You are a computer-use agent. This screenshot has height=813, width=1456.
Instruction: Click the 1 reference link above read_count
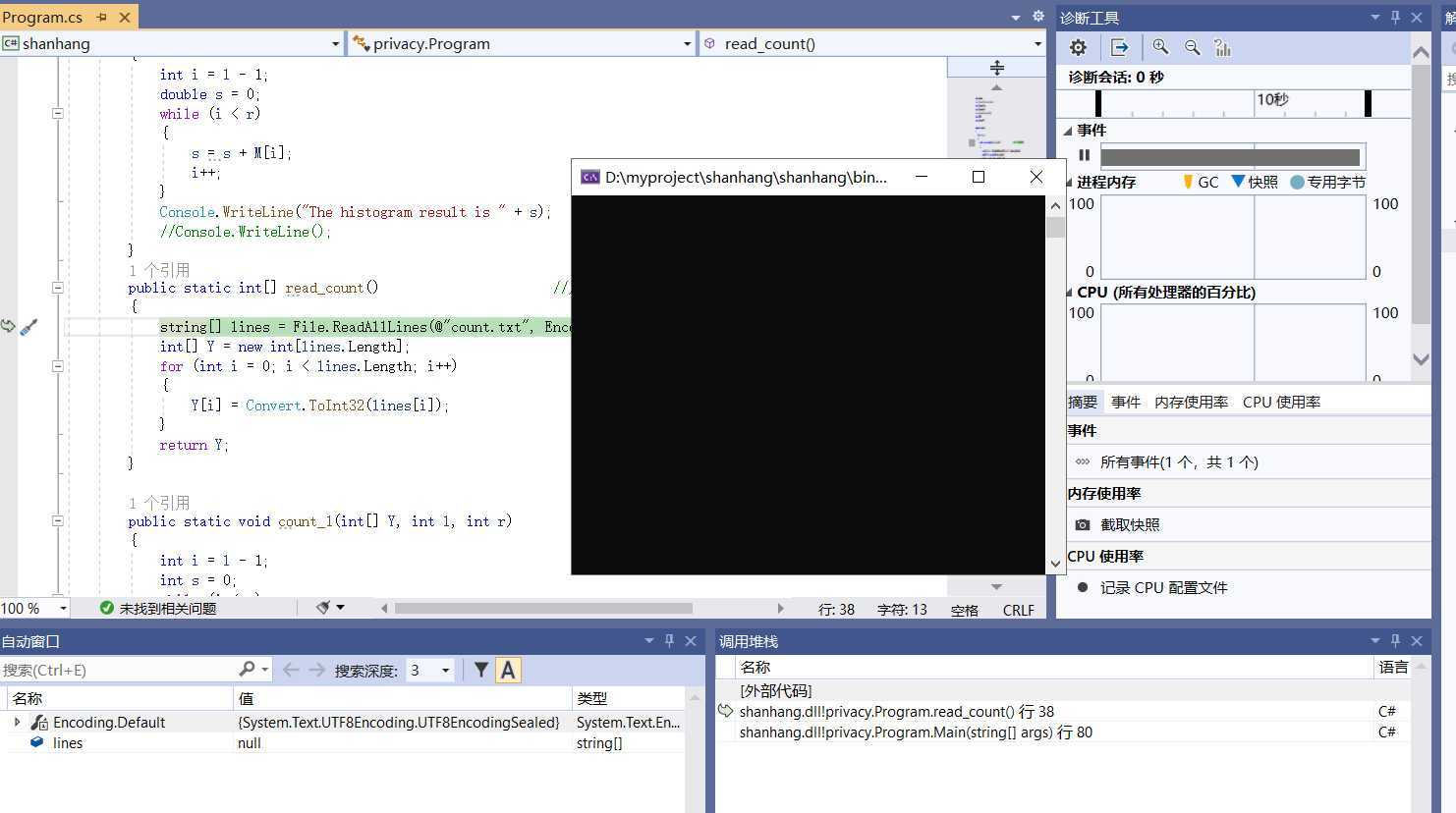159,269
